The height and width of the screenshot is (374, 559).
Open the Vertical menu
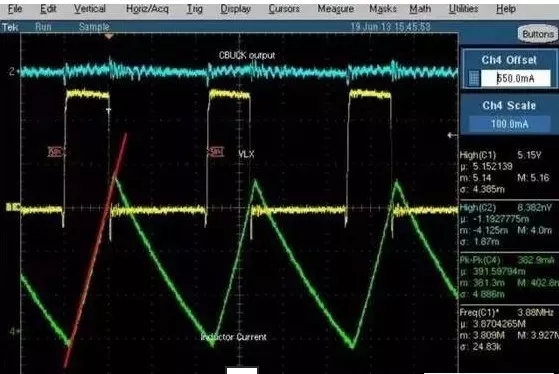(89, 9)
